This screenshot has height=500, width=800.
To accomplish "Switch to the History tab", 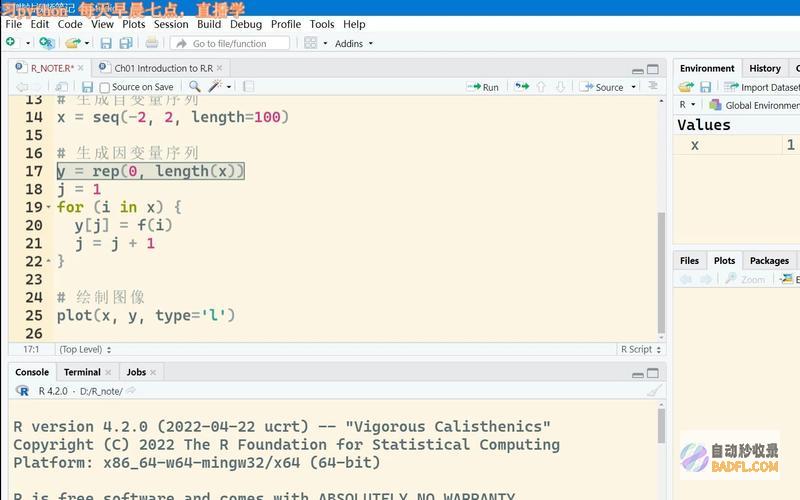I will tap(765, 68).
